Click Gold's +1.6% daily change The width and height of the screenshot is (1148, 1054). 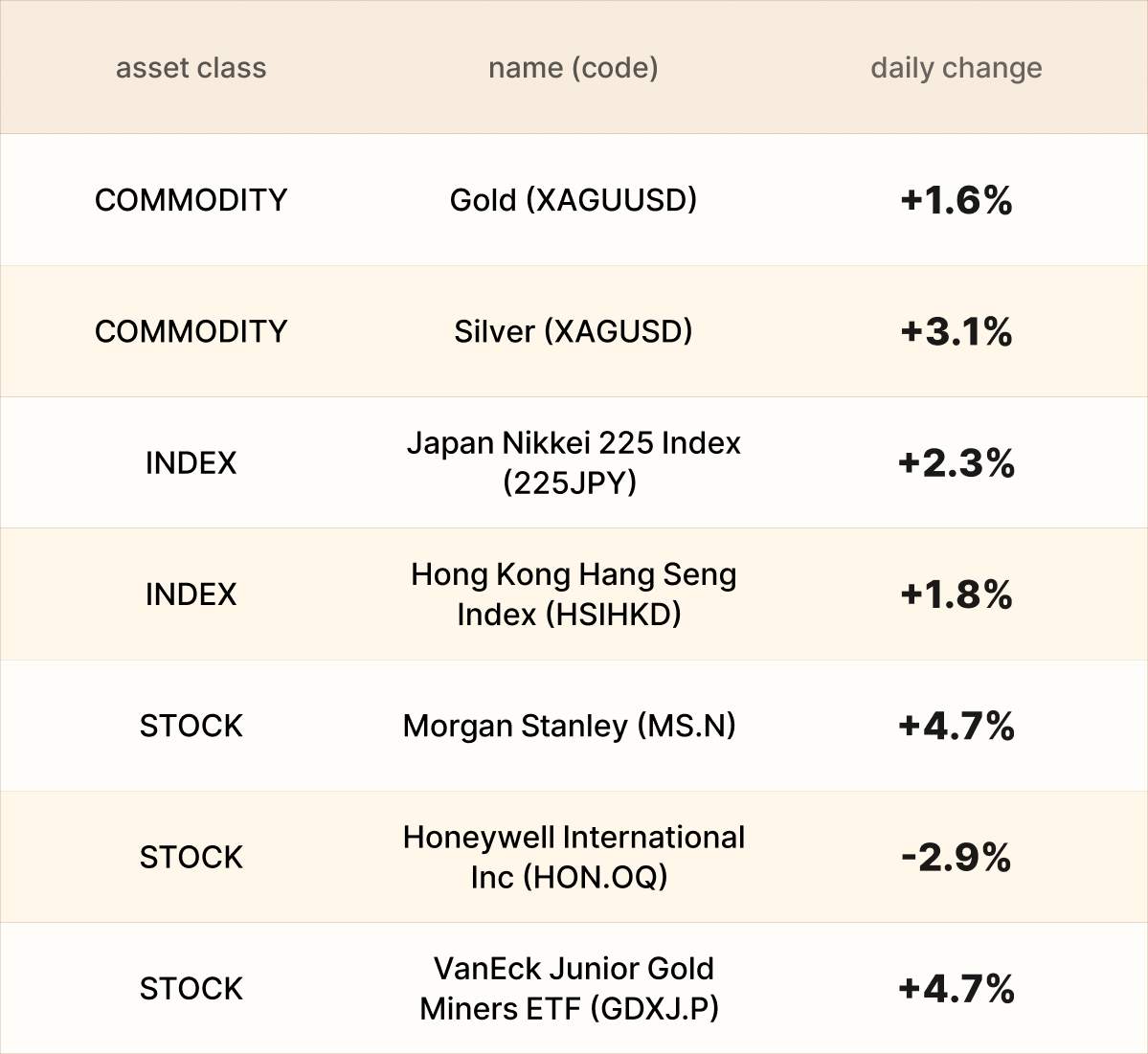(x=956, y=200)
